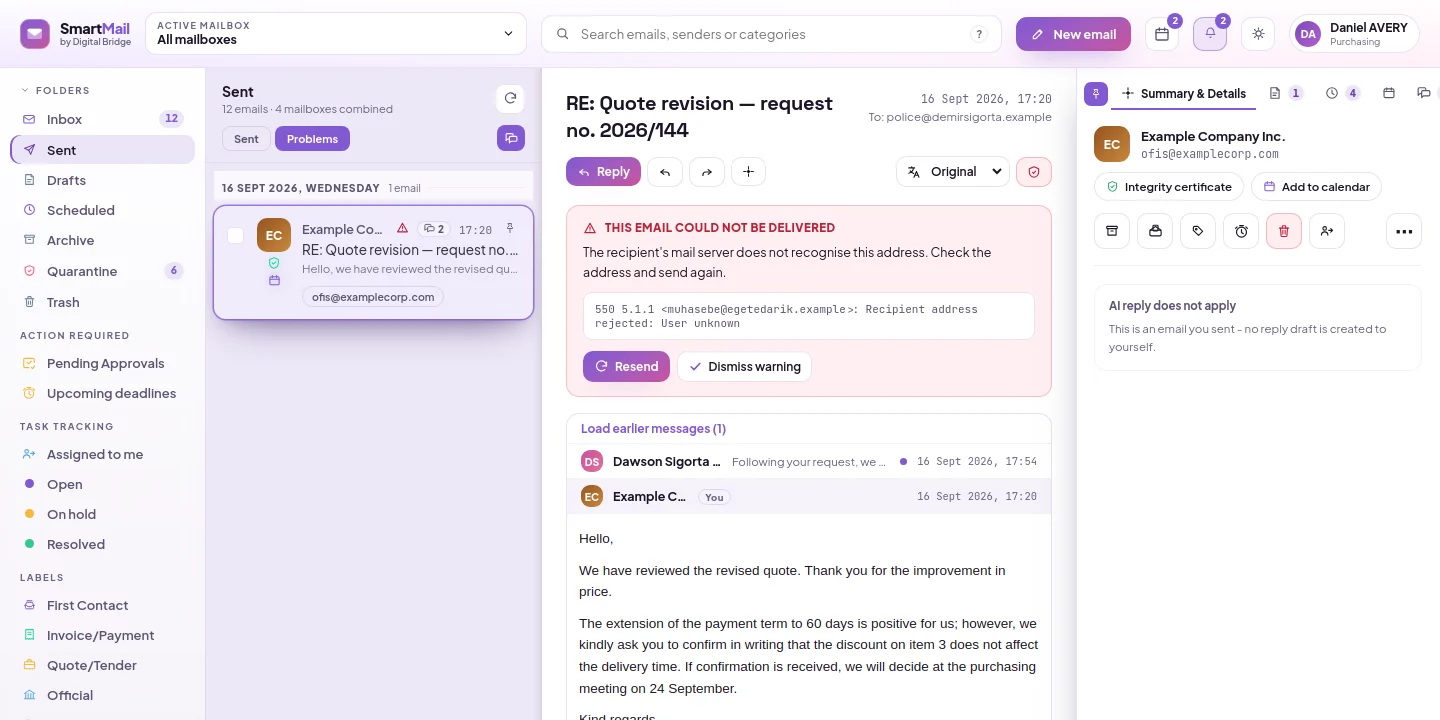Collapse the Folders section chevron
The width and height of the screenshot is (1440, 720).
point(25,90)
